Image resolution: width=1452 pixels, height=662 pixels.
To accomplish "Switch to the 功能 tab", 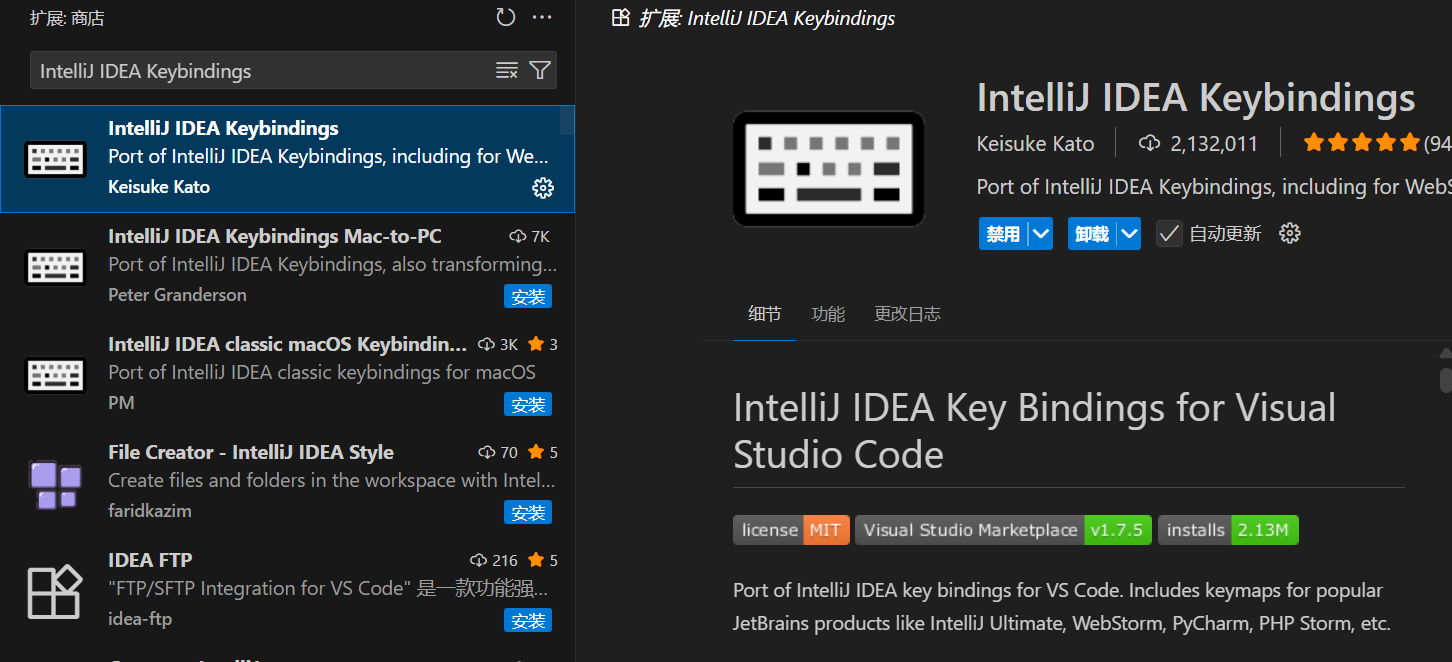I will (828, 313).
